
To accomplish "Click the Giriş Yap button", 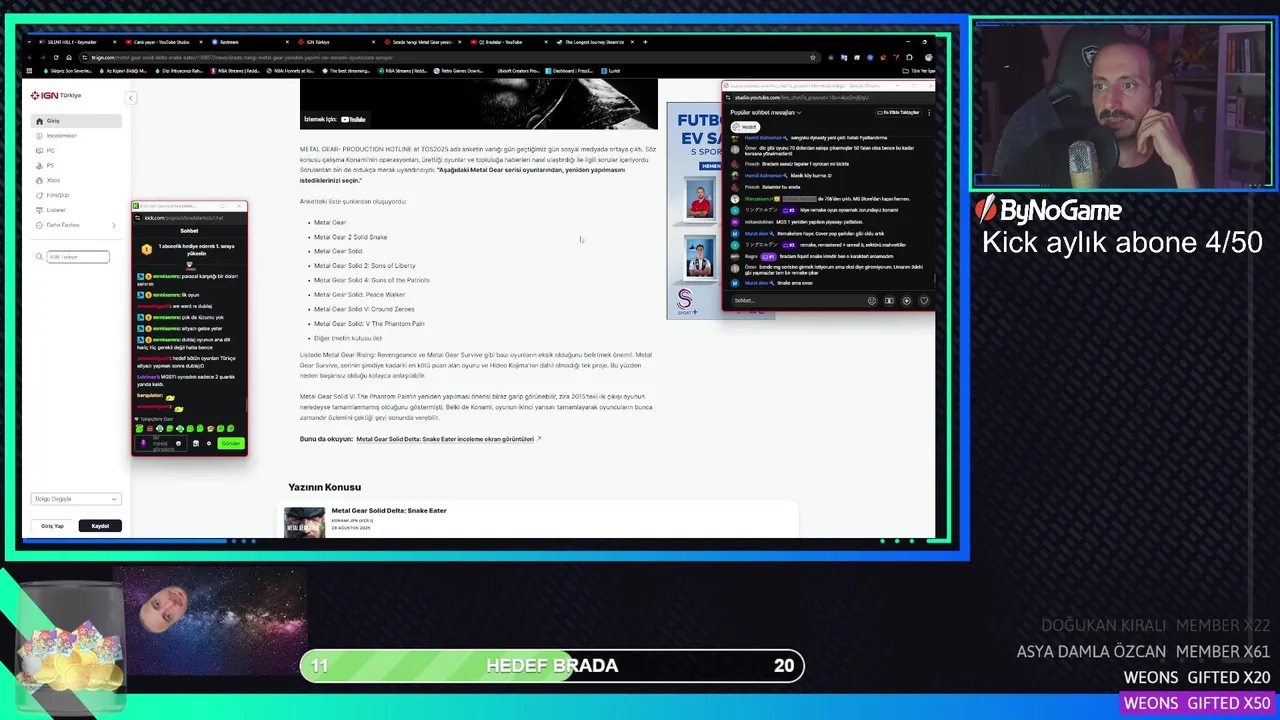I will click(52, 526).
